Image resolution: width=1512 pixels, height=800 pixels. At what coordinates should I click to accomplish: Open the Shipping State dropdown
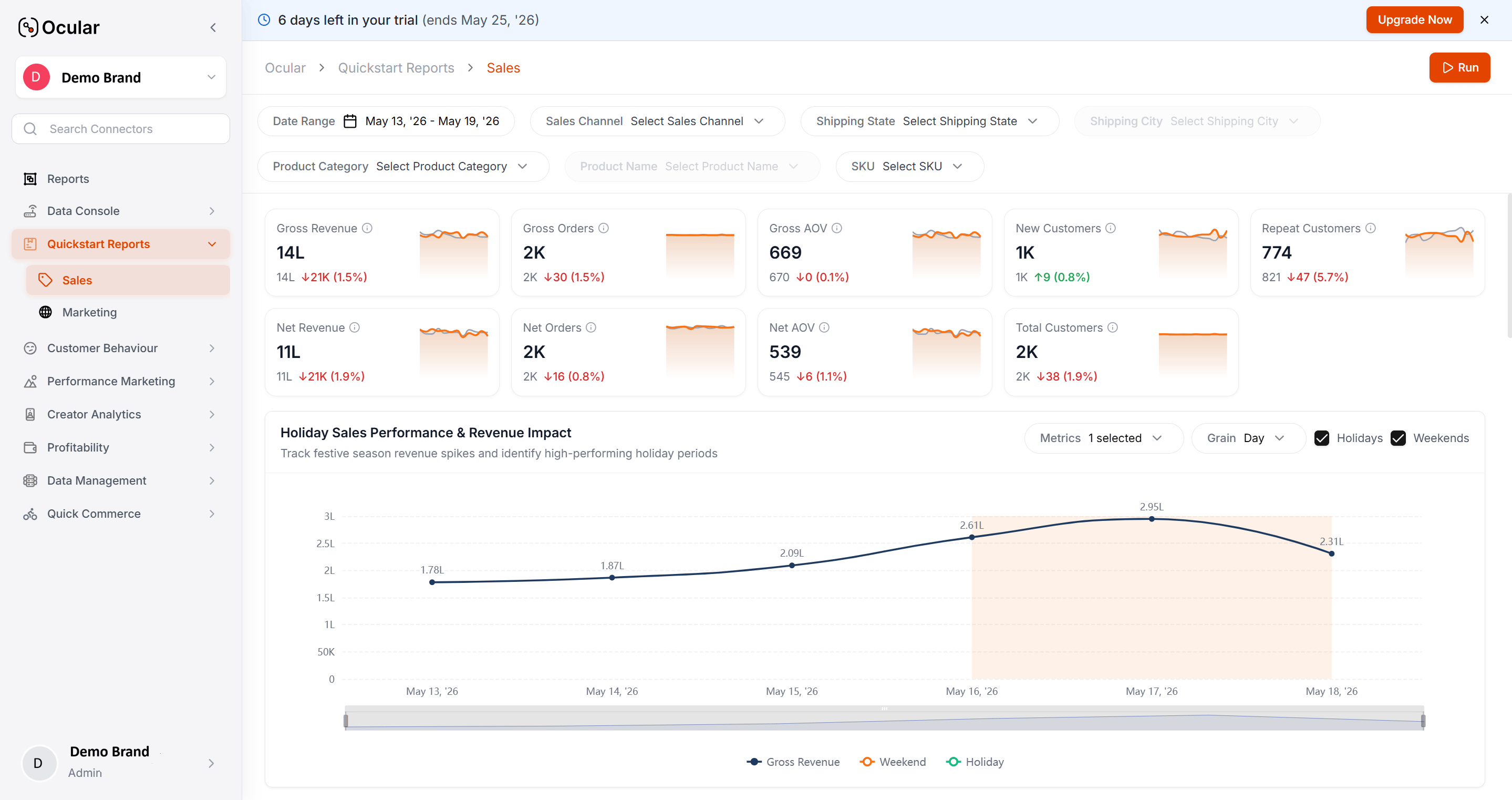930,121
